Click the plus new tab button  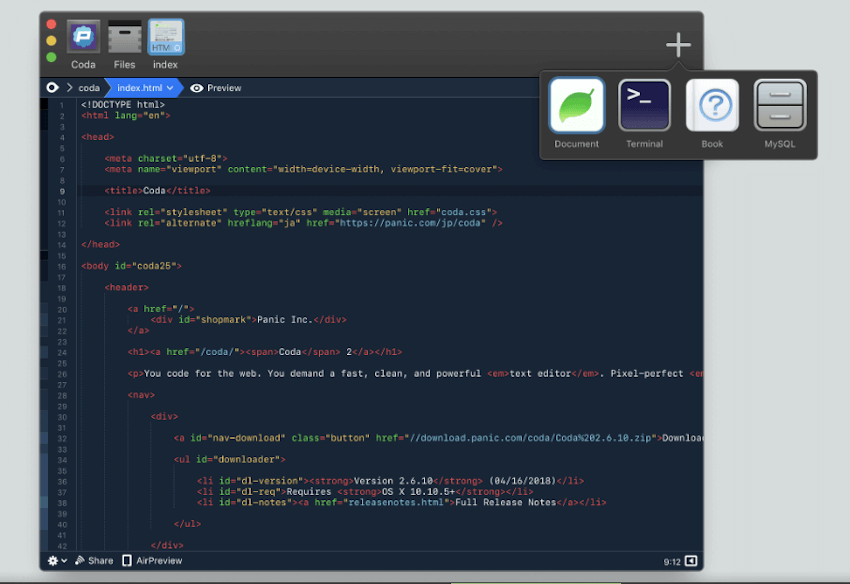tap(678, 44)
